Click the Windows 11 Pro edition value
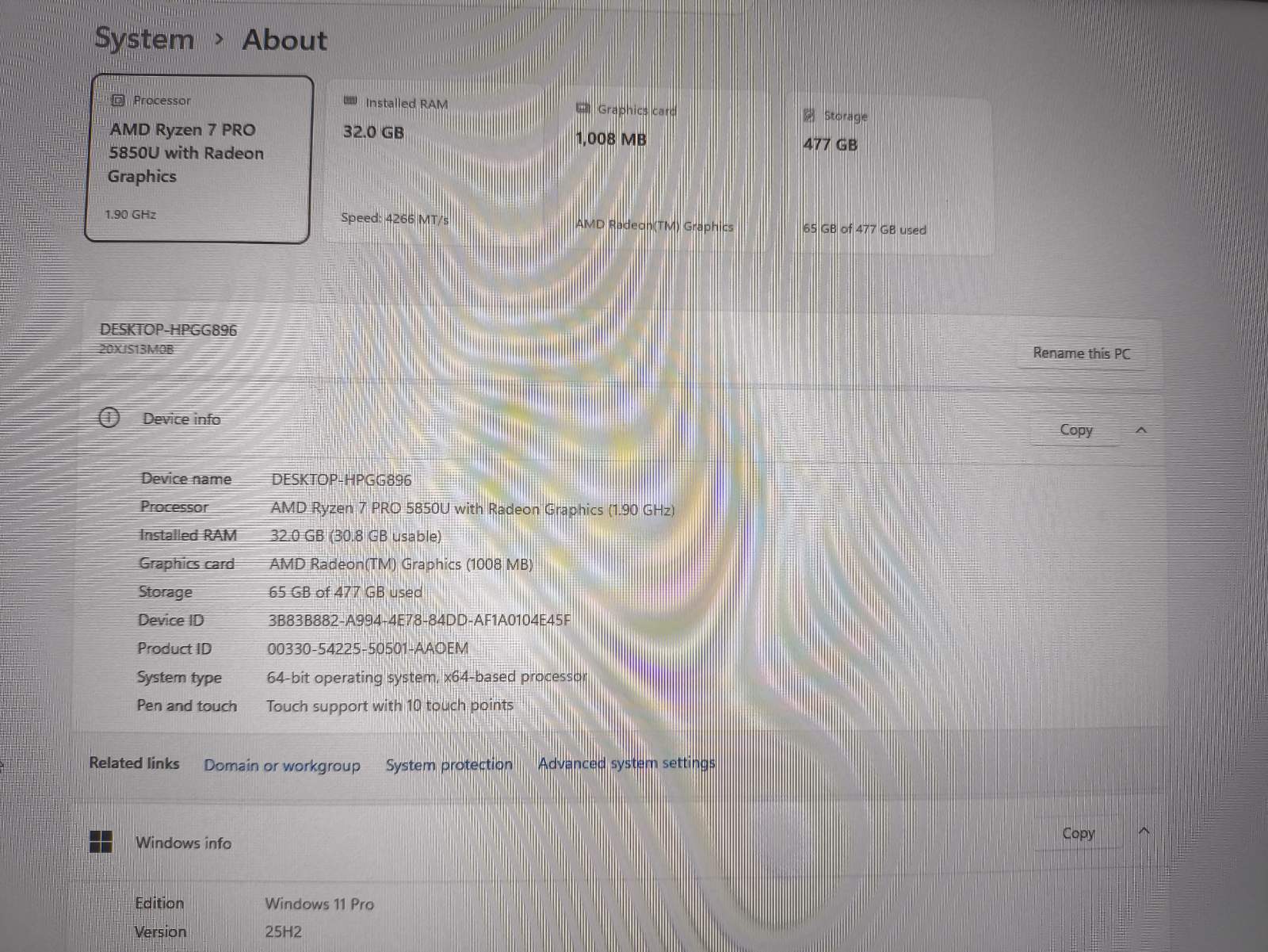This screenshot has width=1268, height=952. [x=319, y=904]
